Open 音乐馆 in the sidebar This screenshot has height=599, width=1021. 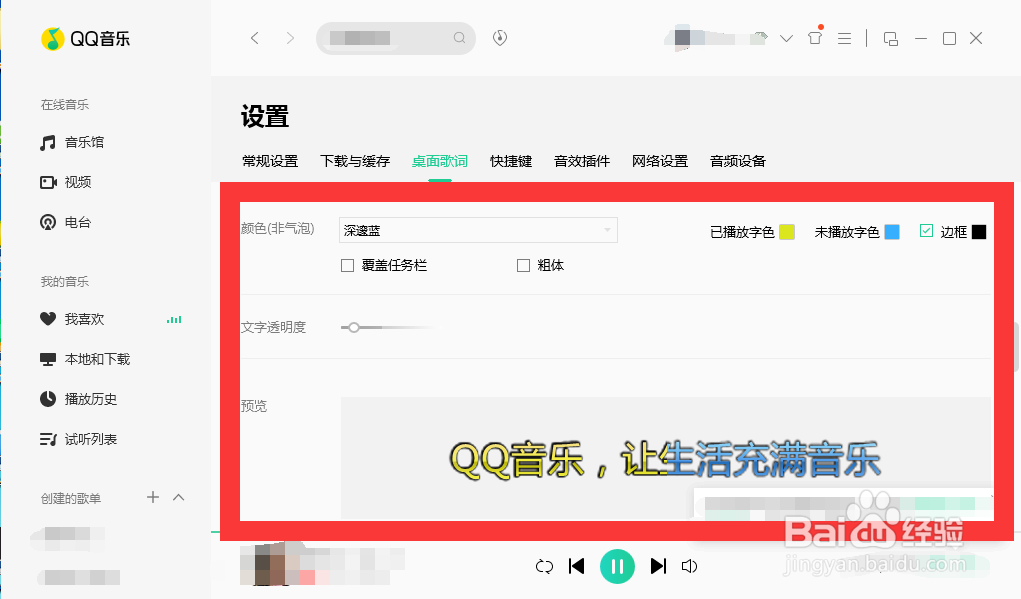coord(72,143)
